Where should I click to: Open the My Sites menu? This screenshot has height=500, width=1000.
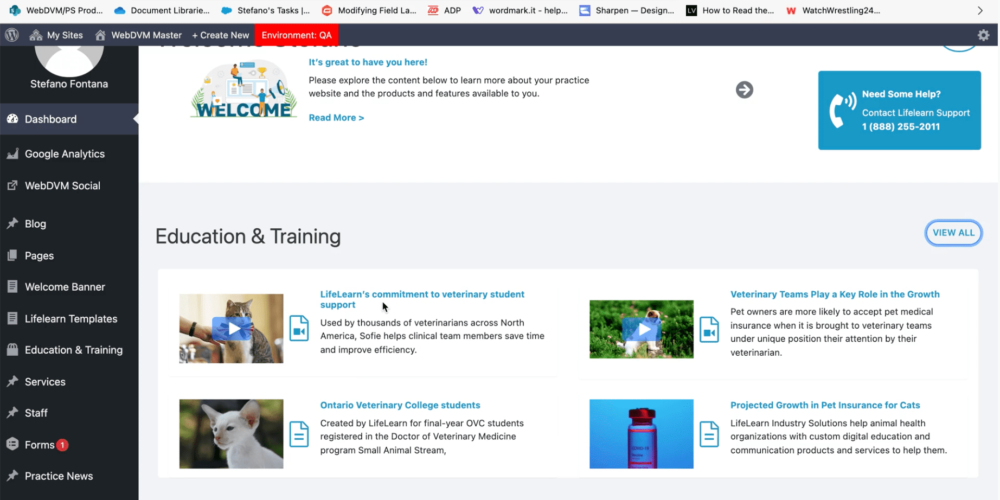tap(56, 35)
